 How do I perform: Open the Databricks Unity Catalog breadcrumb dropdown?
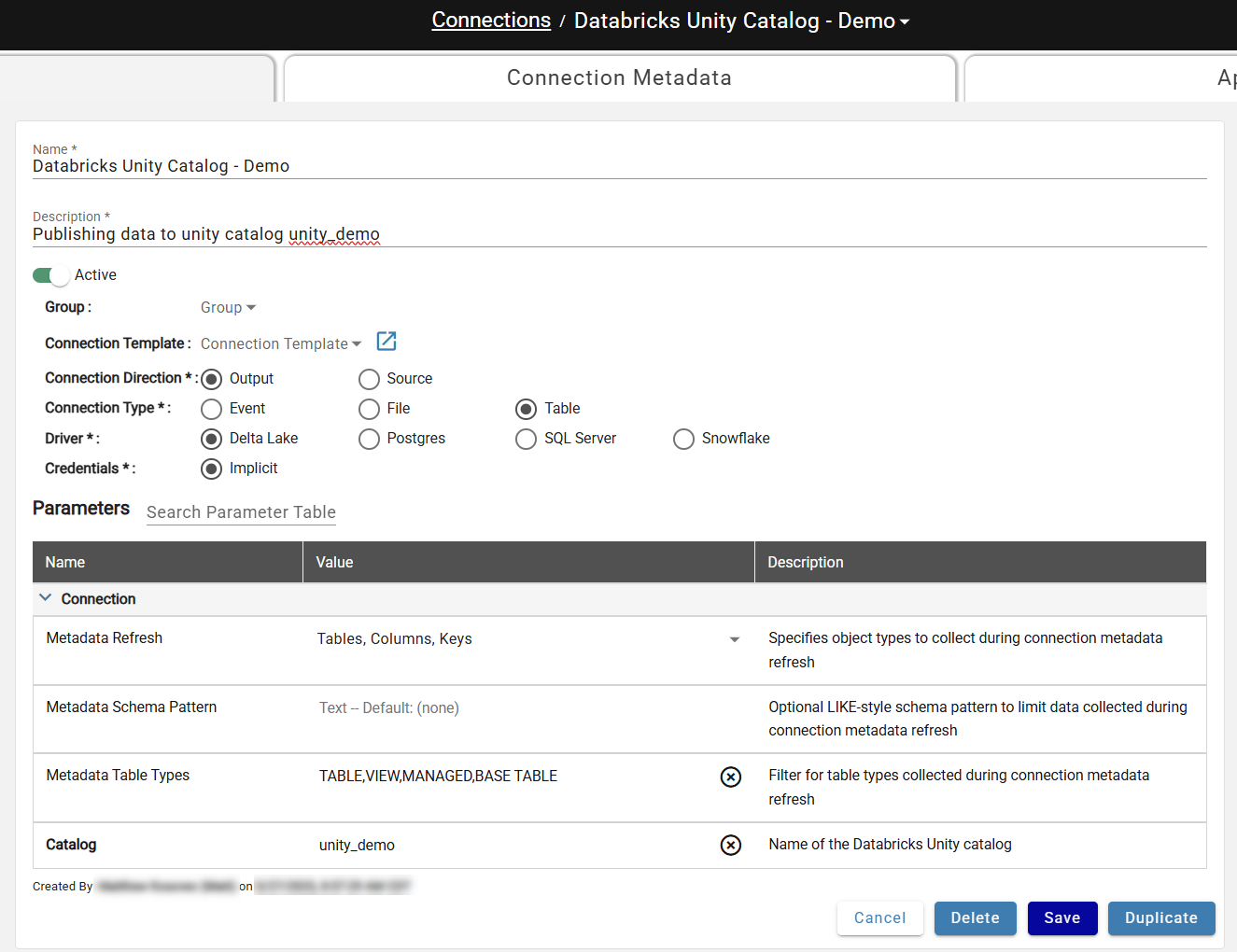(904, 20)
